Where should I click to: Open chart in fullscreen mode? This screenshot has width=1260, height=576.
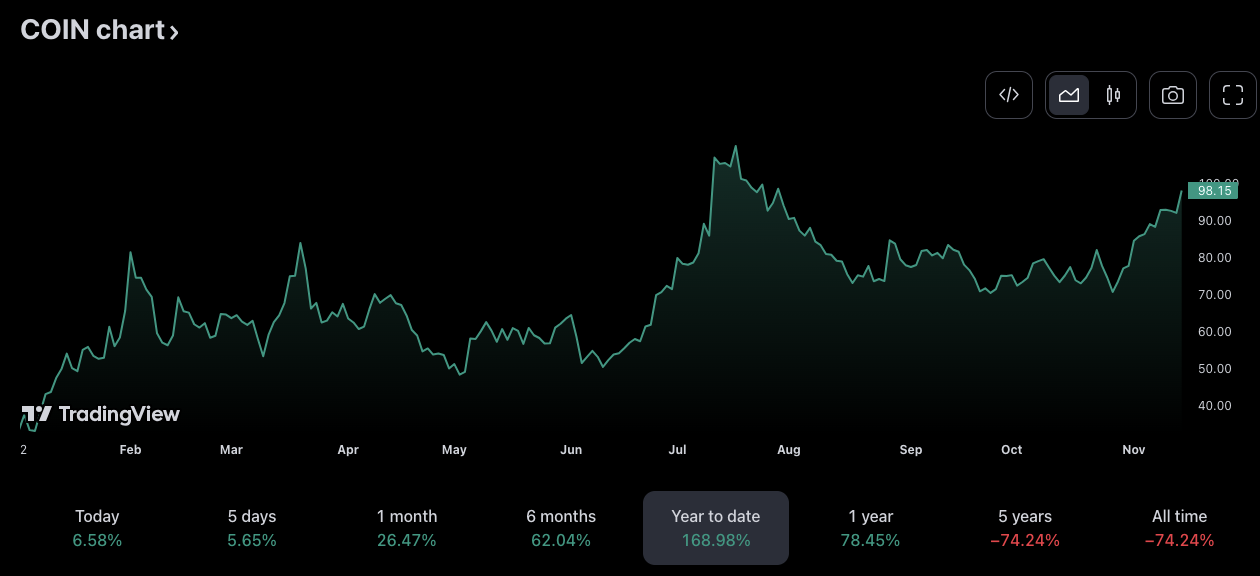[x=1233, y=95]
